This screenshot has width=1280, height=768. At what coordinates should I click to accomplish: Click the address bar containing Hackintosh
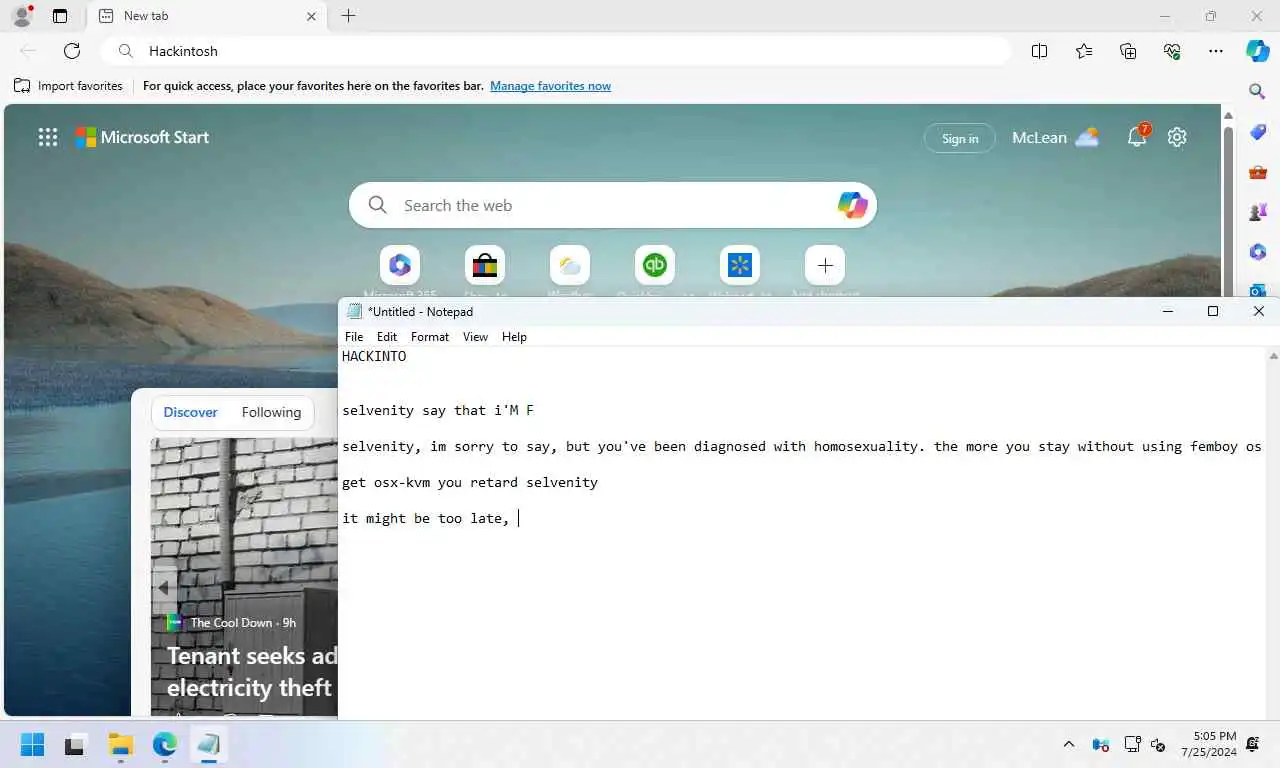click(556, 51)
